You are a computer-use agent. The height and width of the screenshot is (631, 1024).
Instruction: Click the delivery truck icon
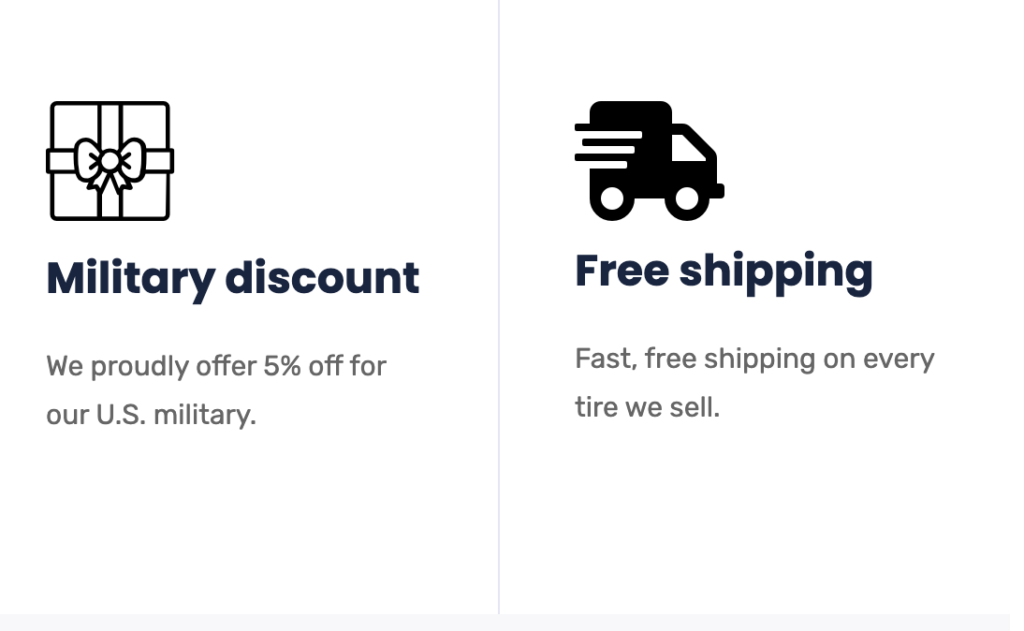649,161
